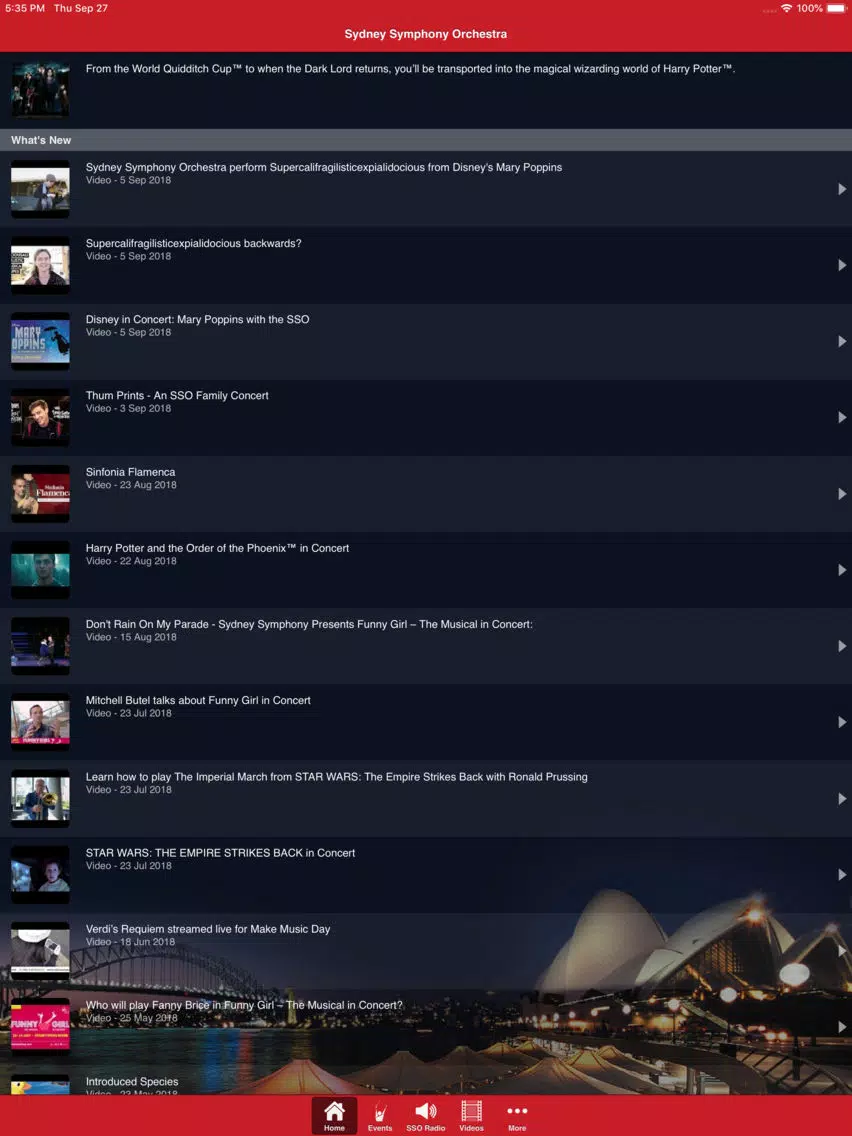Tap arrow beside Thum Prints family concert
This screenshot has width=852, height=1136.
tap(842, 418)
